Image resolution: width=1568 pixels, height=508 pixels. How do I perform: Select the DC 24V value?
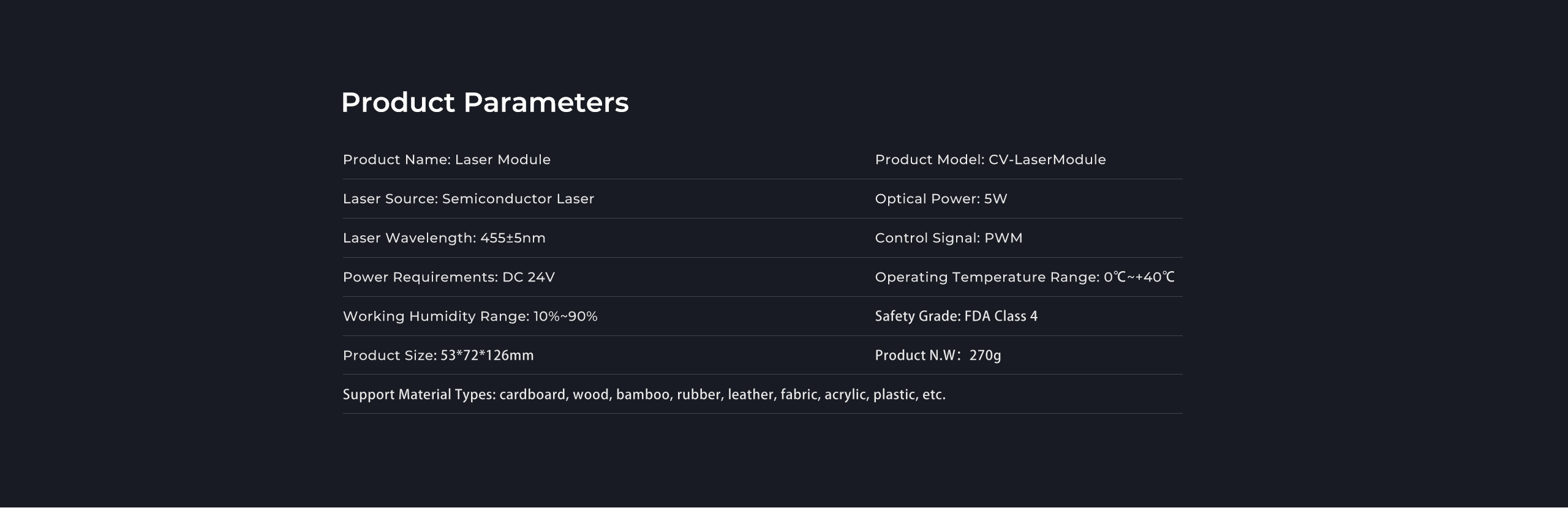point(529,277)
